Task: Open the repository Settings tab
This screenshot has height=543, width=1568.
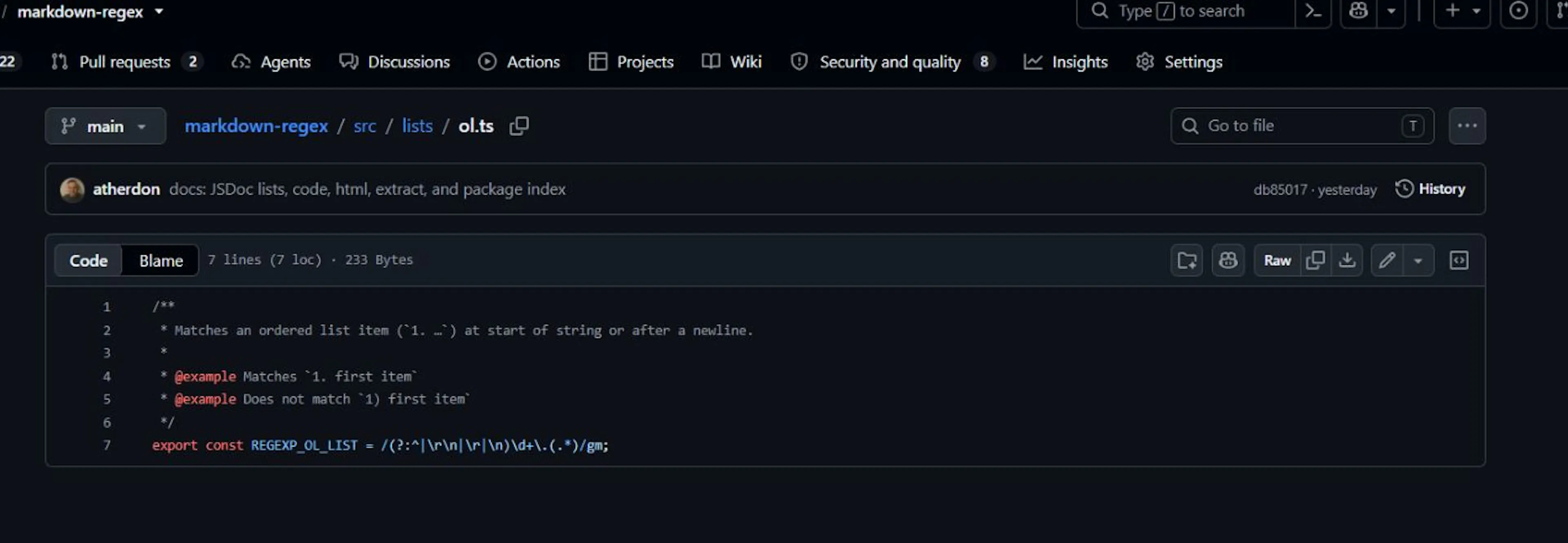Action: point(1179,62)
